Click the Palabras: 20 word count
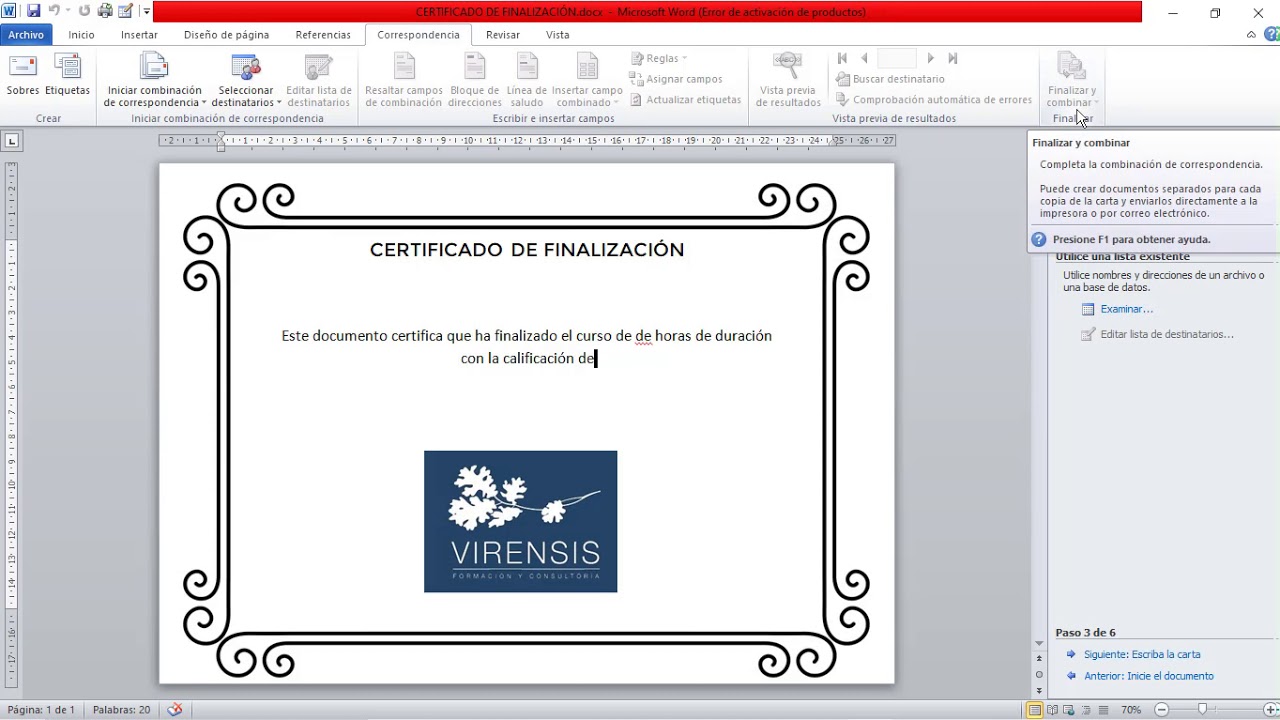 pyautogui.click(x=121, y=710)
